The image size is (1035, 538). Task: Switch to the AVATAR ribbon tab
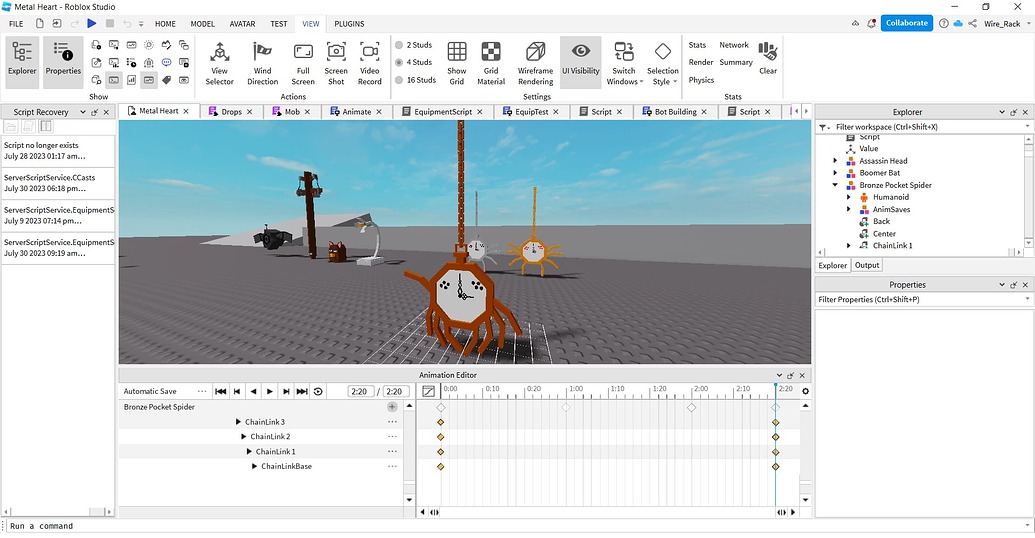pos(242,24)
